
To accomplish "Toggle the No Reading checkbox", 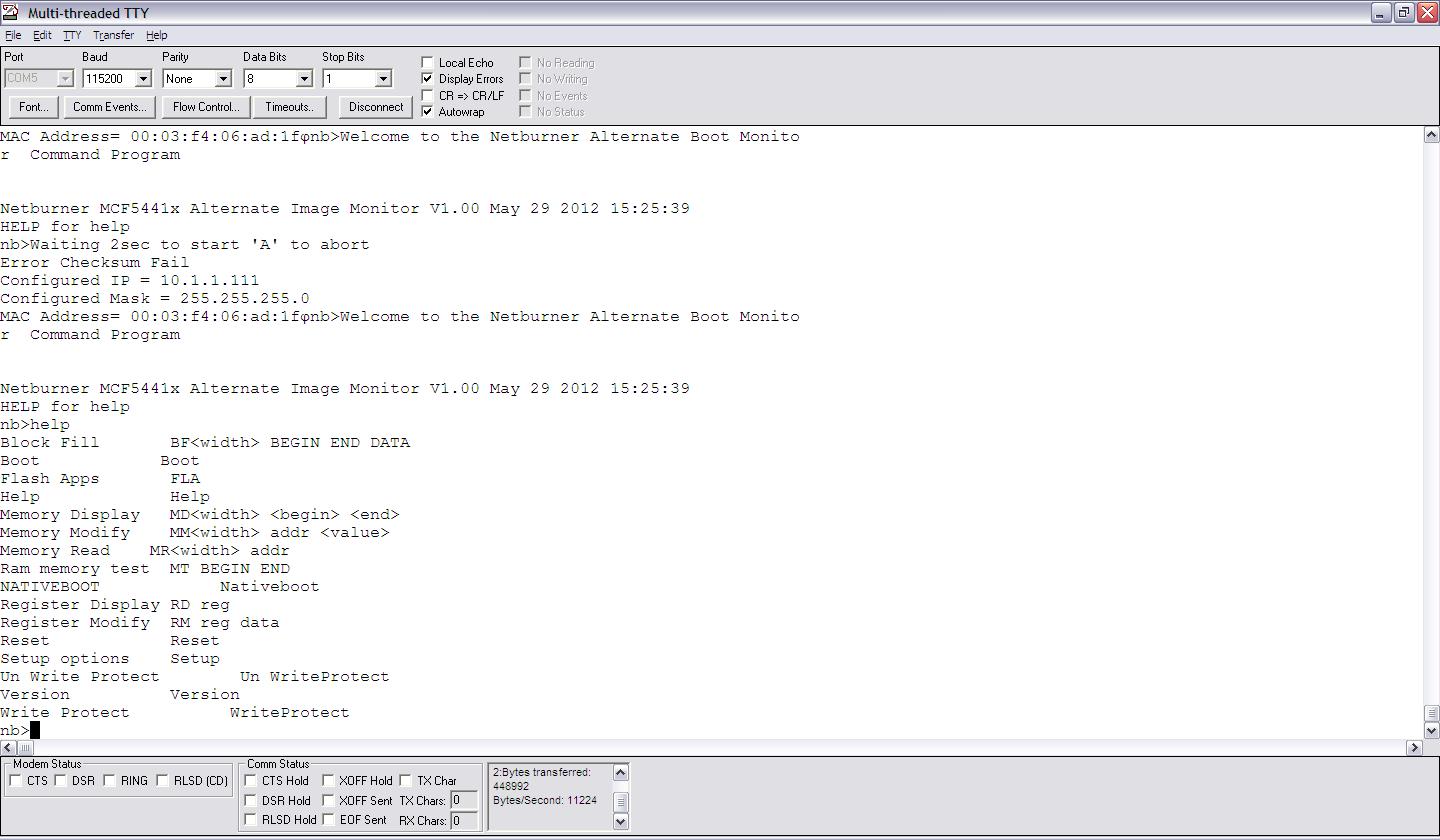I will (525, 63).
